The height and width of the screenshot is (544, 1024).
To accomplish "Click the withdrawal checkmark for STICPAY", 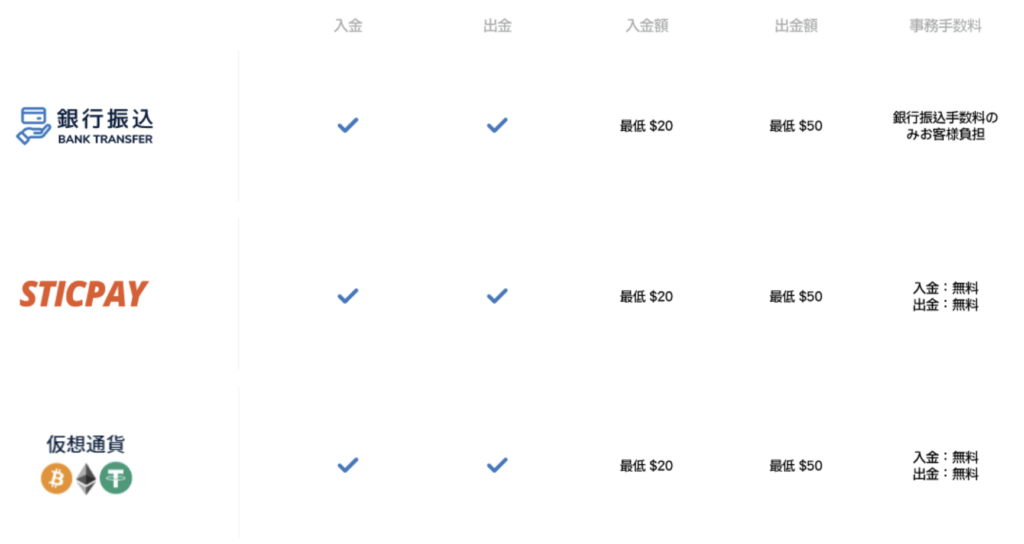I will click(x=497, y=296).
